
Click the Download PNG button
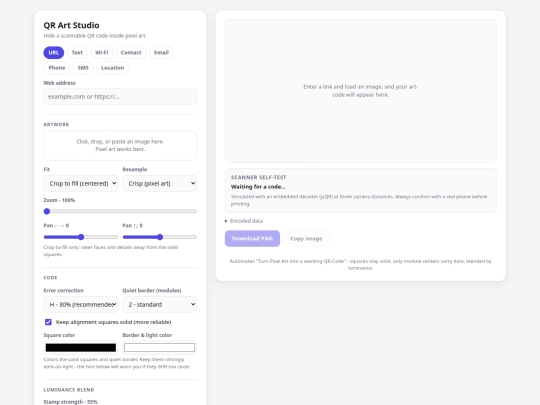click(252, 238)
